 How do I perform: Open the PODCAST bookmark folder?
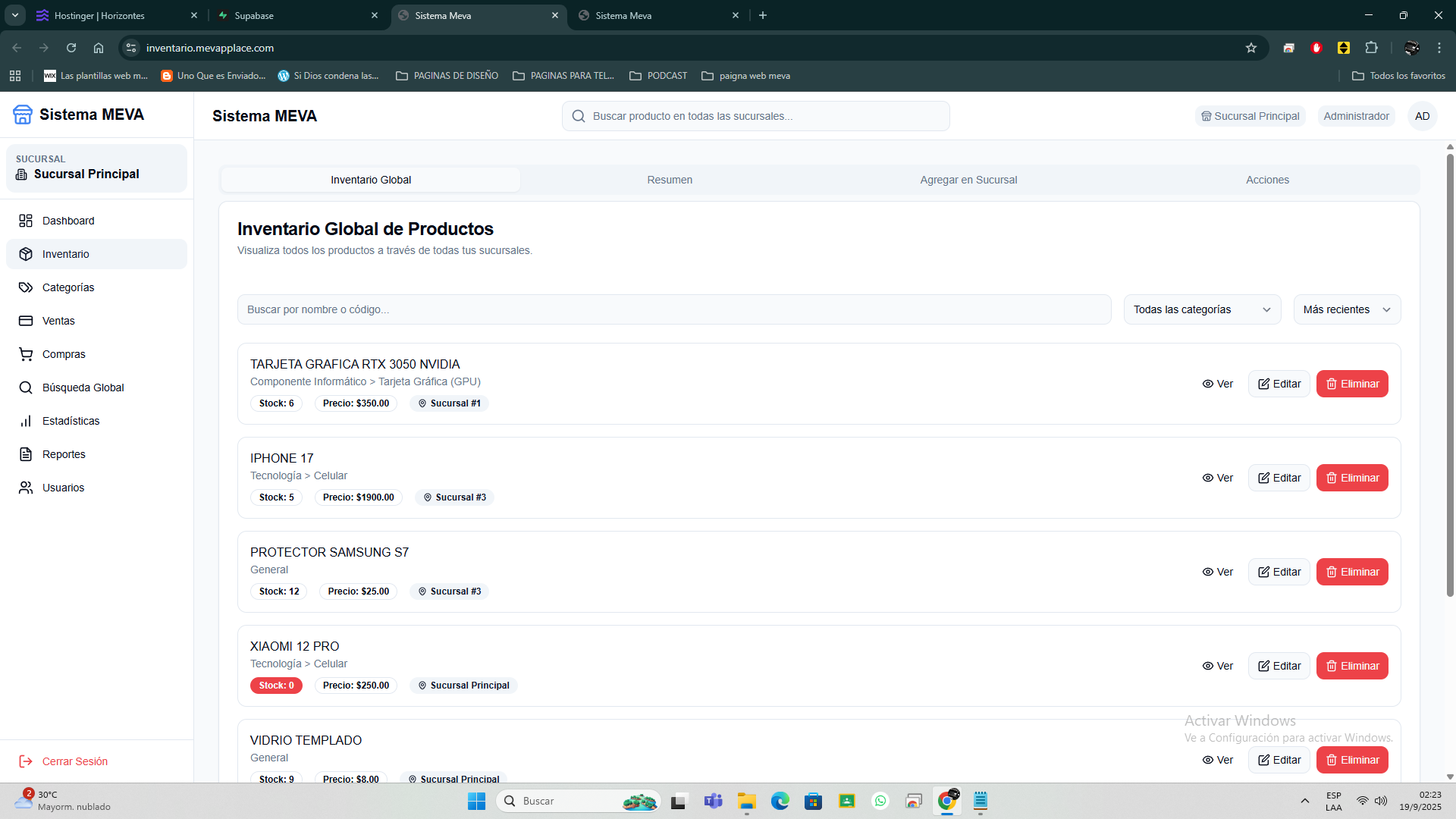tap(658, 76)
